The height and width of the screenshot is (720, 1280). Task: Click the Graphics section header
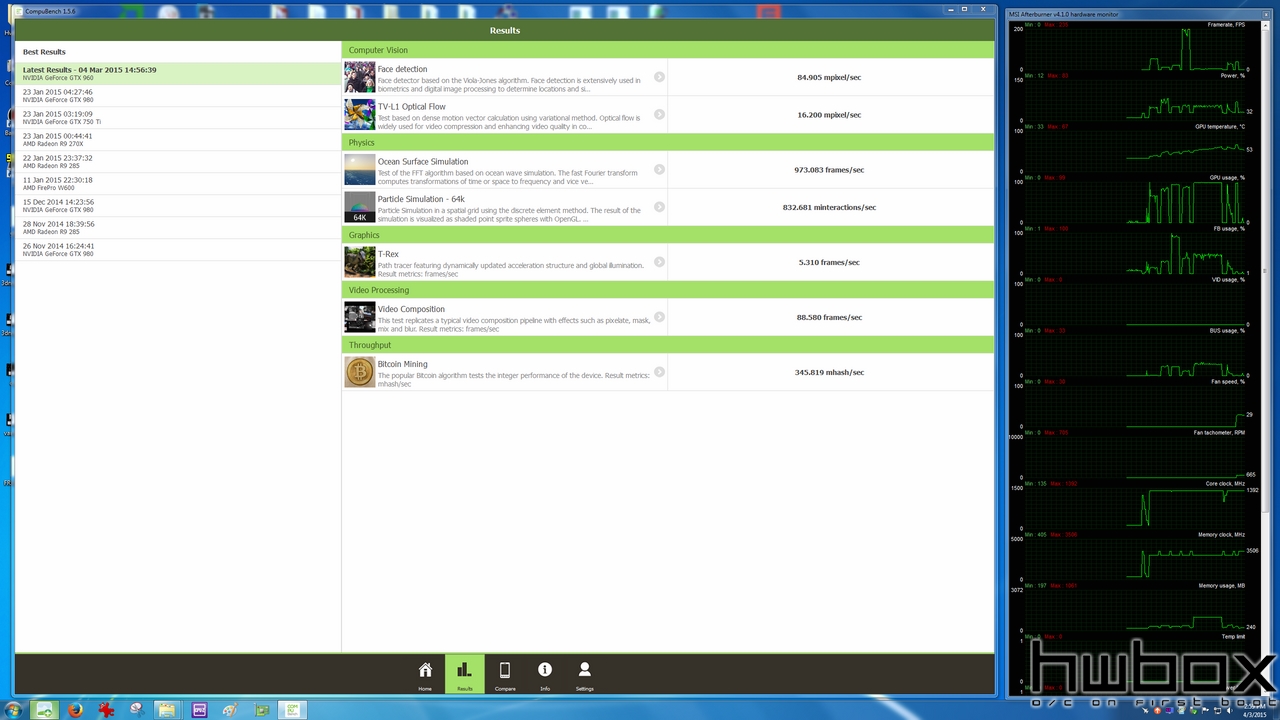(x=668, y=235)
